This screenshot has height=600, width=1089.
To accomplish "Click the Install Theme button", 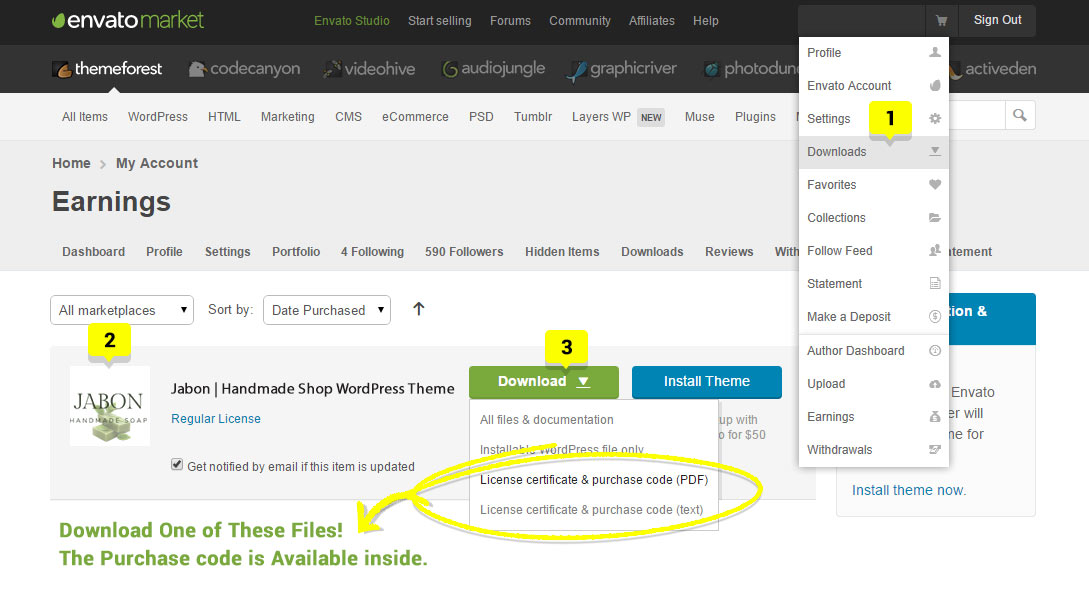I will (x=706, y=381).
